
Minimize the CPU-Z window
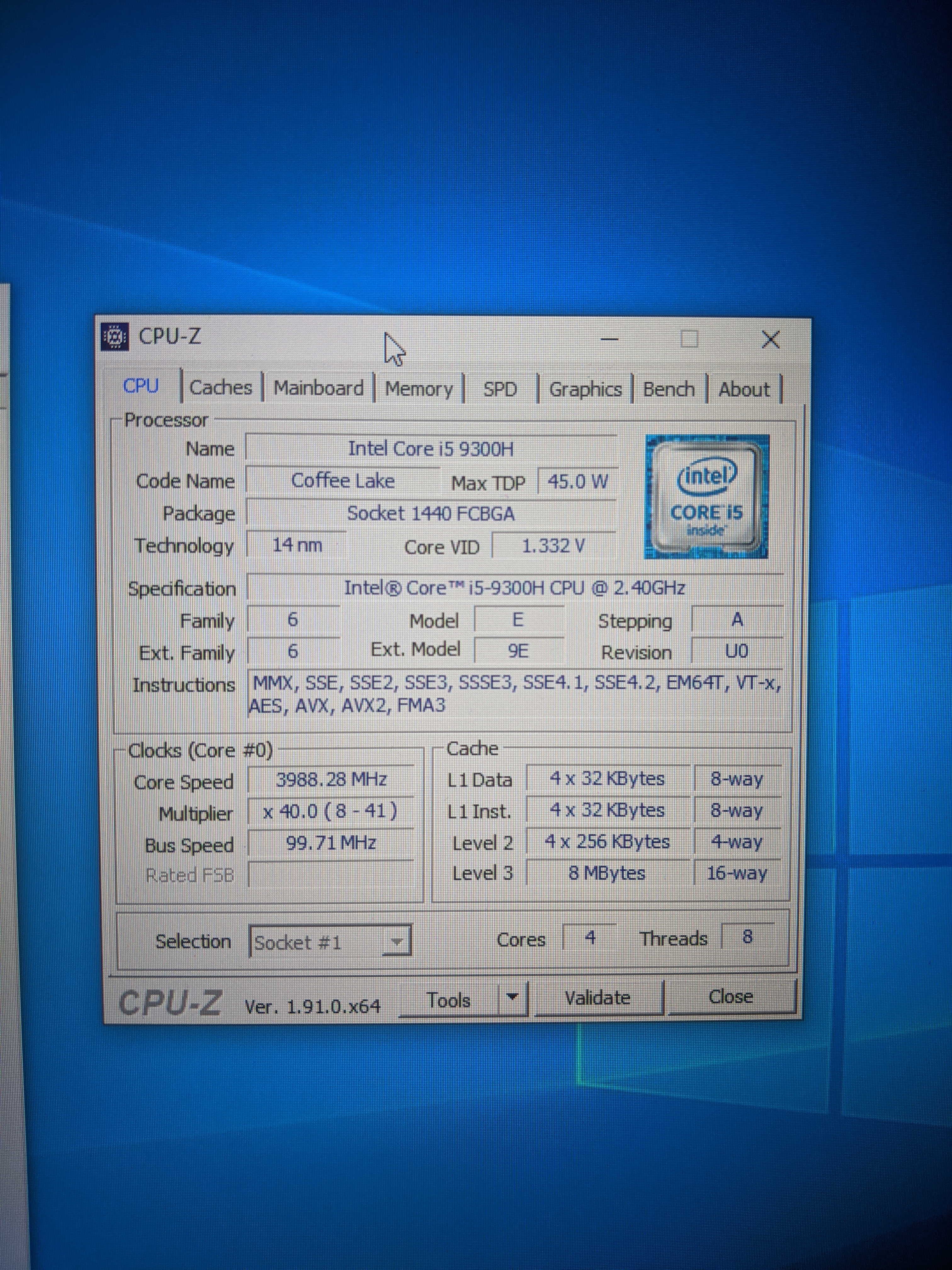609,339
